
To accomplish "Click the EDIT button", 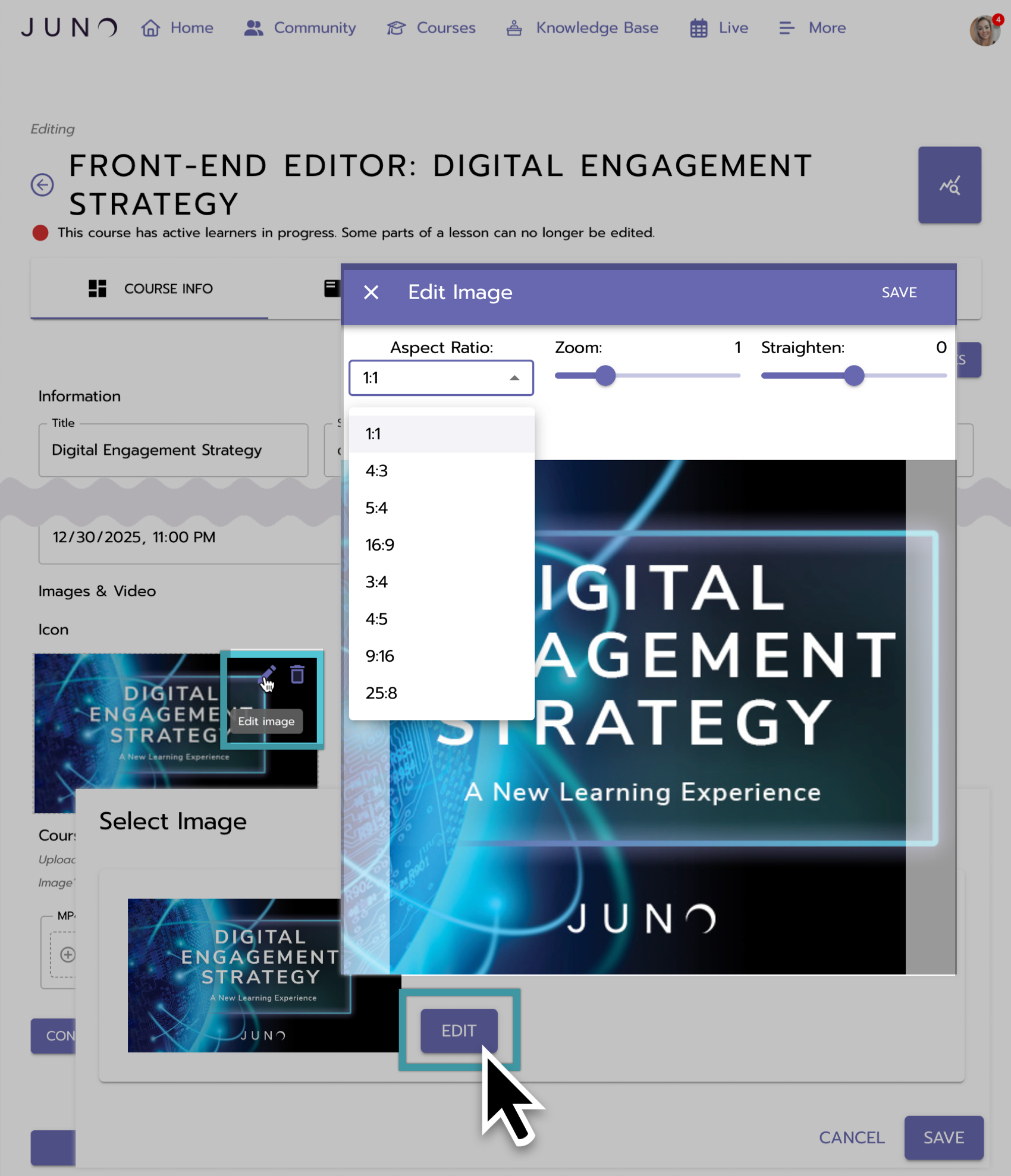I will click(x=459, y=1030).
